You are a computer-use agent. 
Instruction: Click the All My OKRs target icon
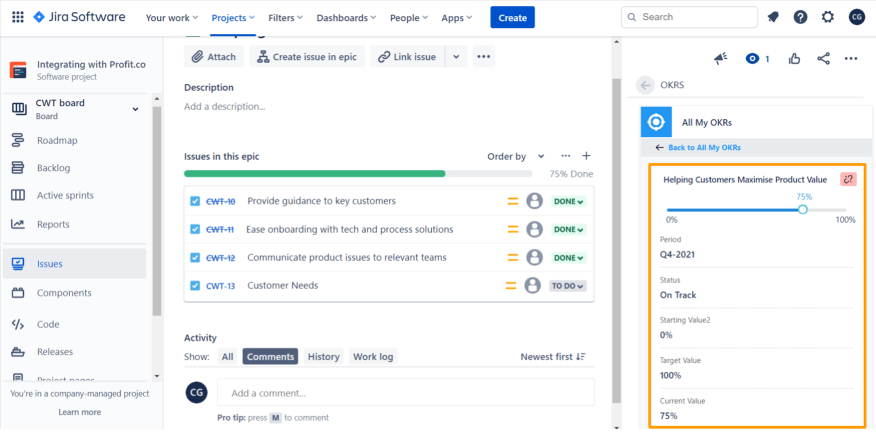pos(656,122)
